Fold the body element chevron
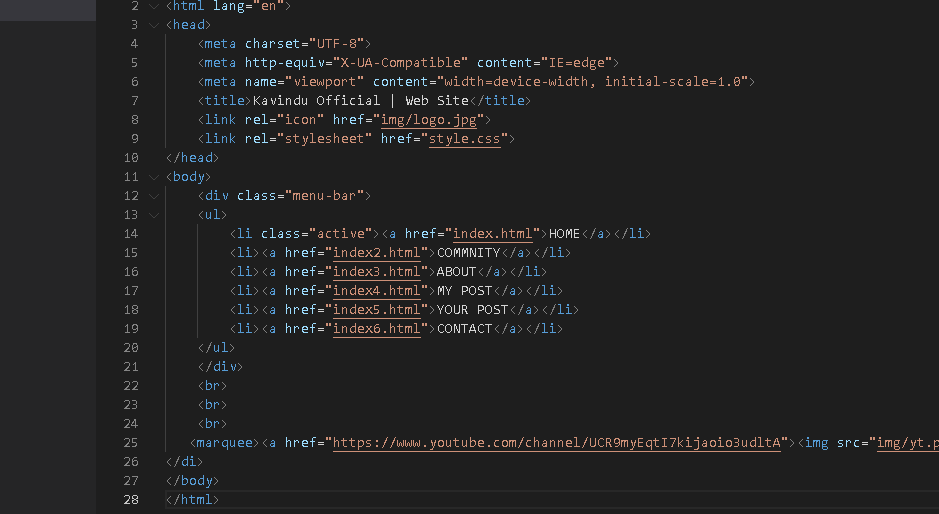The width and height of the screenshot is (939, 514). coord(153,177)
